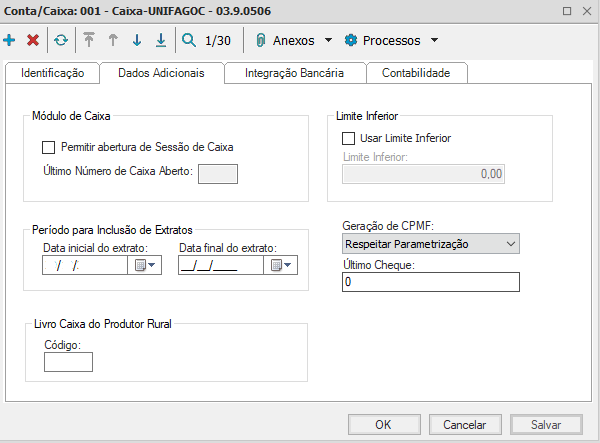Switch to the Identificação tab

(x=52, y=73)
